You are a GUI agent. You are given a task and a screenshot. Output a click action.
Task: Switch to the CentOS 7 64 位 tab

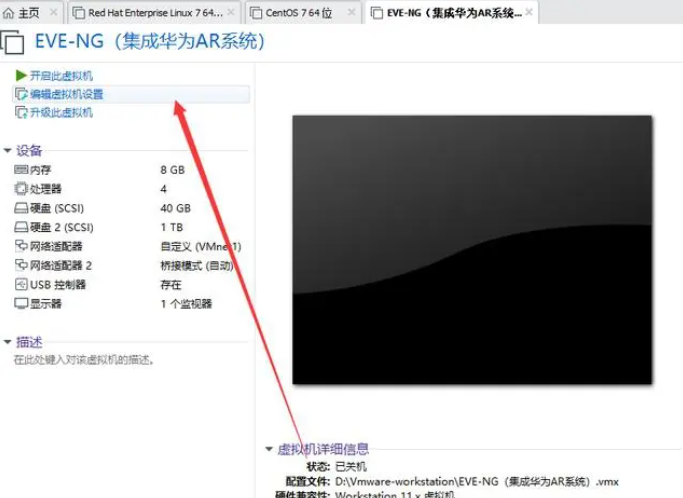coord(304,13)
